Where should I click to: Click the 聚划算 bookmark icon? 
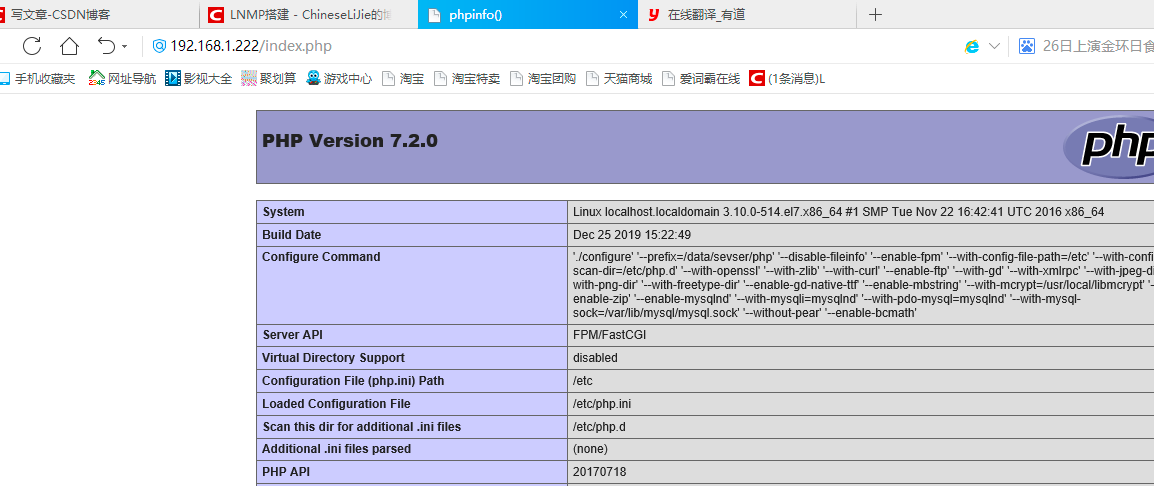coord(249,78)
